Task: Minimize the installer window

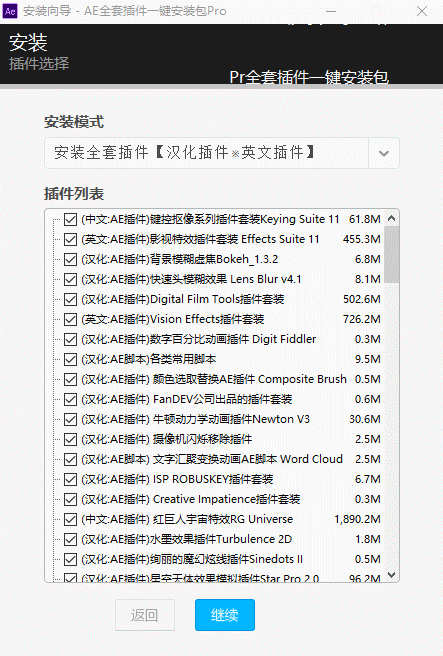Action: 331,11
